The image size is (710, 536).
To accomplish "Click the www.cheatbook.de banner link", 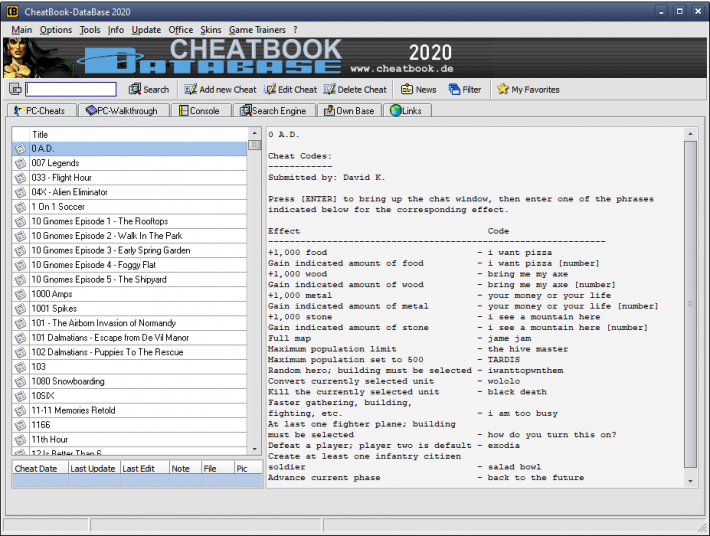I will pos(402,69).
